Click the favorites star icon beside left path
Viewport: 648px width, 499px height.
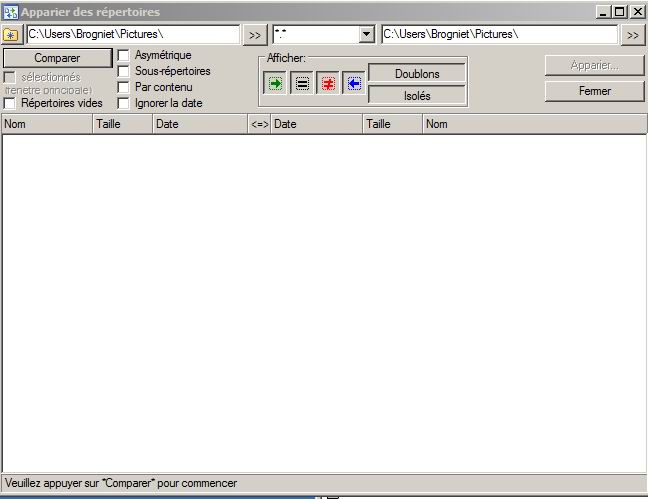tap(12, 35)
